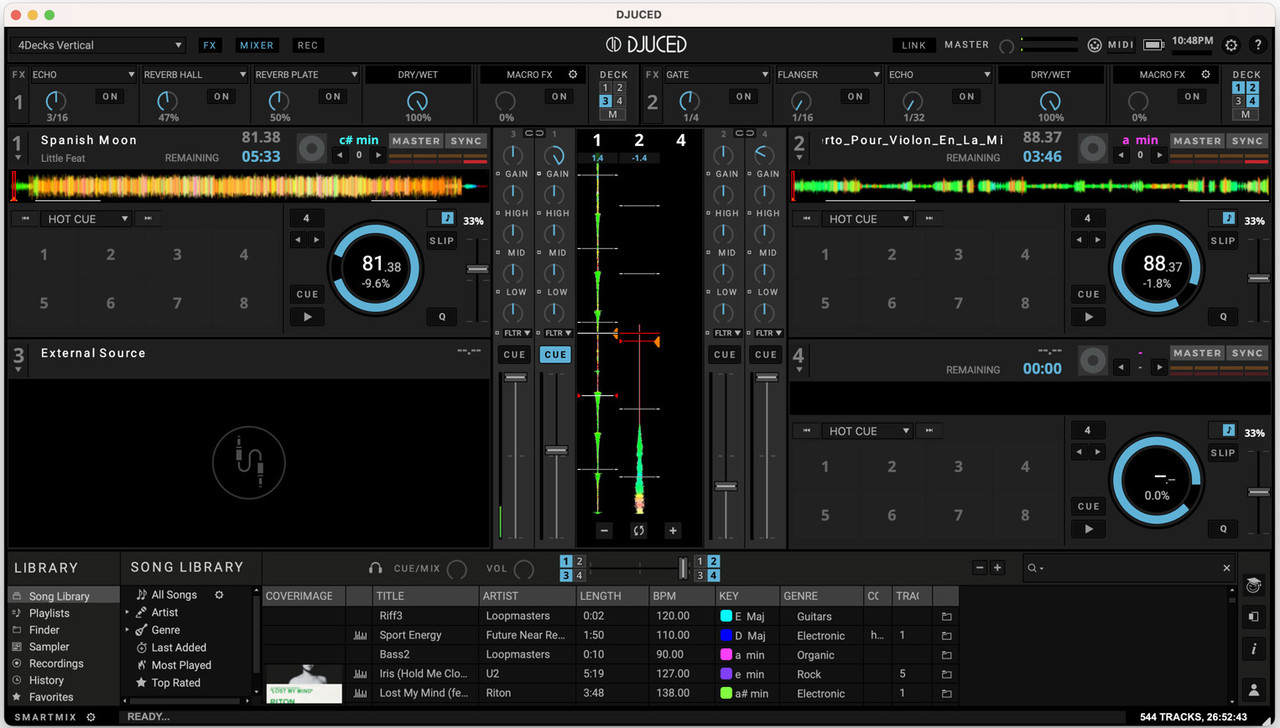Click the battery status icon

tap(1153, 45)
